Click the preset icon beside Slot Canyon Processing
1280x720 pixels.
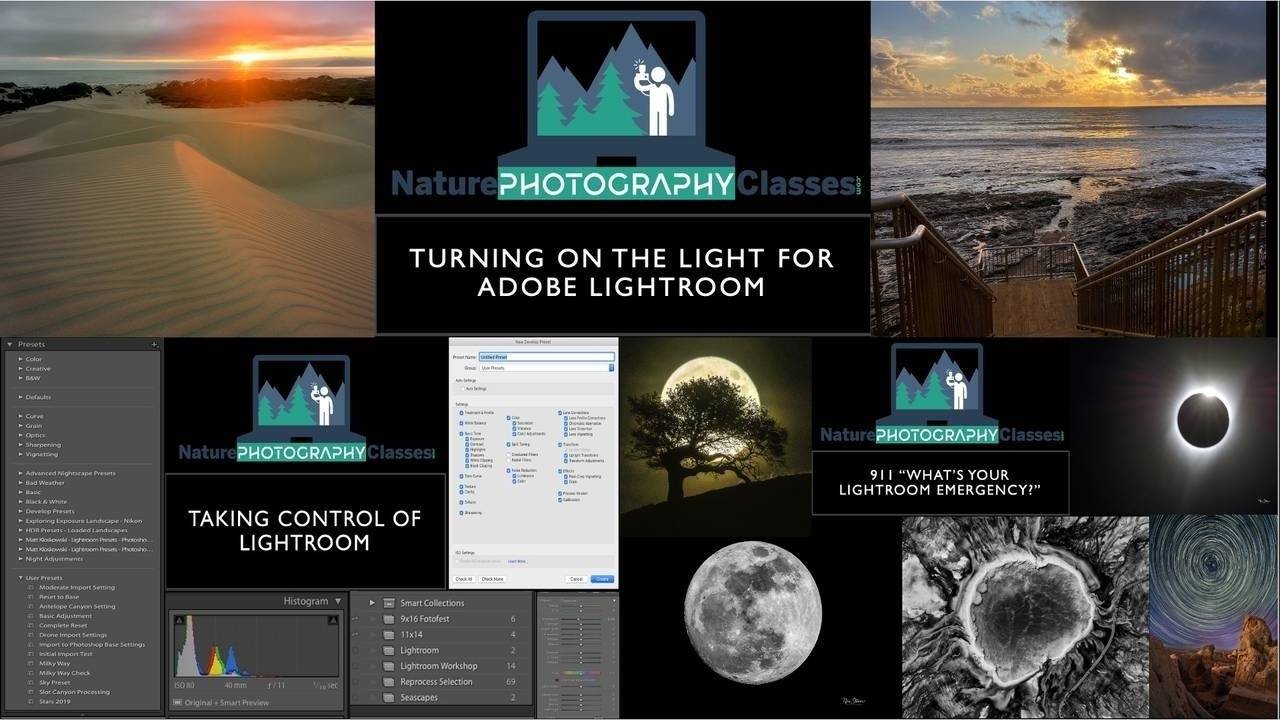click(31, 692)
